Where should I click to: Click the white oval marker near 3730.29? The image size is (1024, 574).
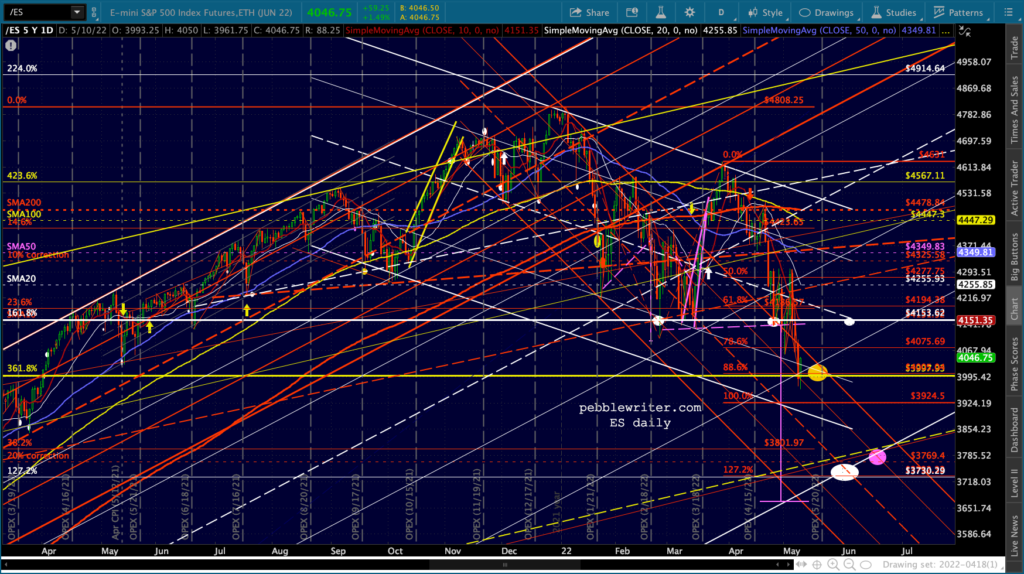(844, 471)
